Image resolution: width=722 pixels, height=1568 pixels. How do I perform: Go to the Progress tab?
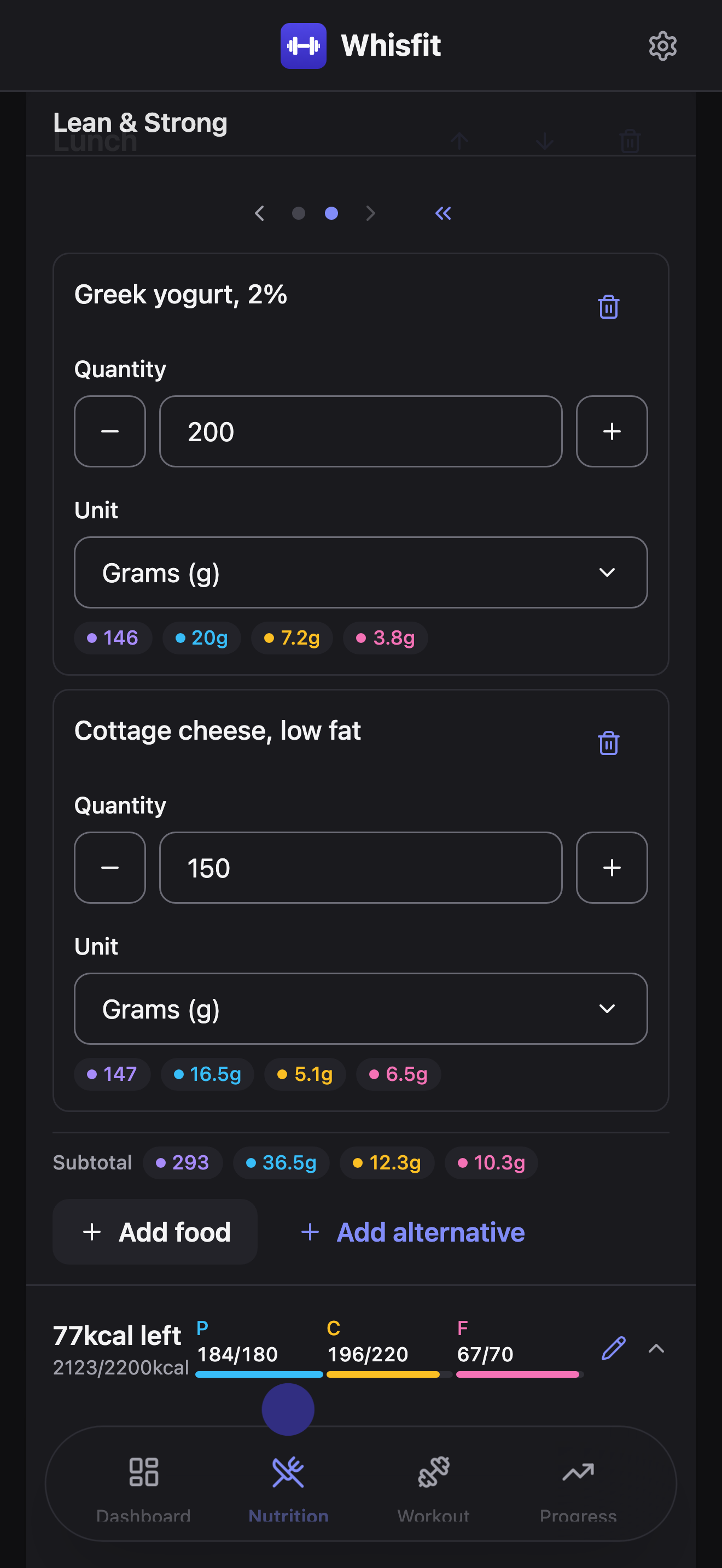(x=578, y=1487)
